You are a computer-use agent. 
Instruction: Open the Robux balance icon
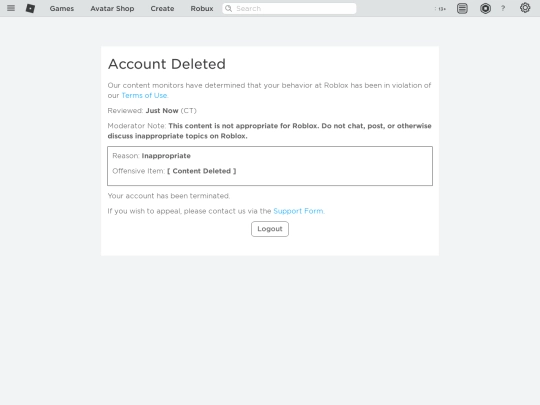[485, 8]
